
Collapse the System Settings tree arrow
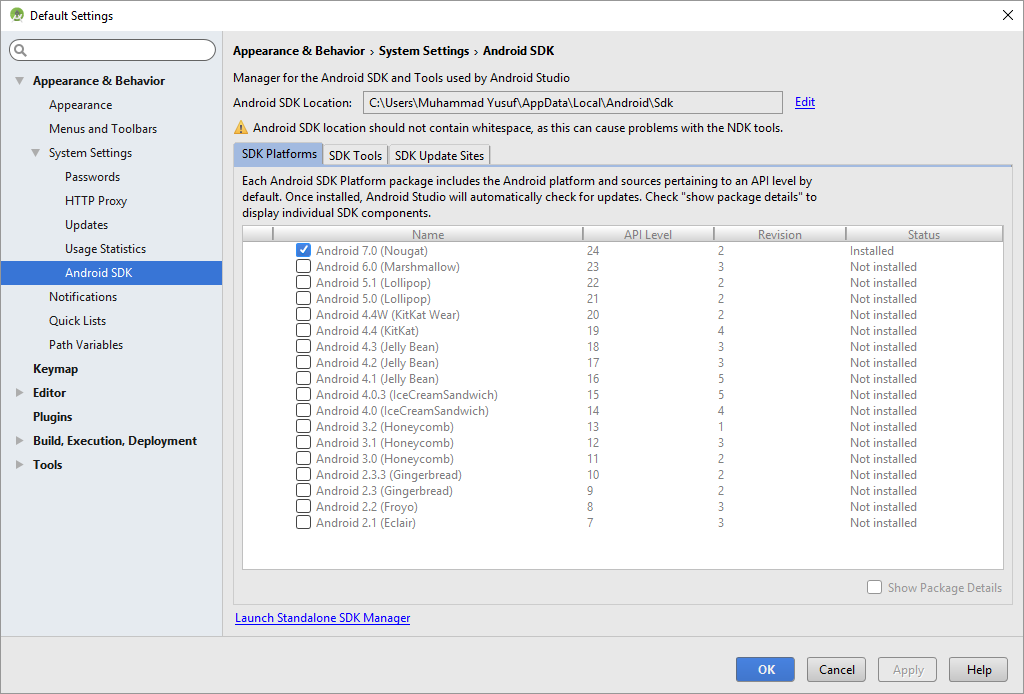pyautogui.click(x=35, y=153)
